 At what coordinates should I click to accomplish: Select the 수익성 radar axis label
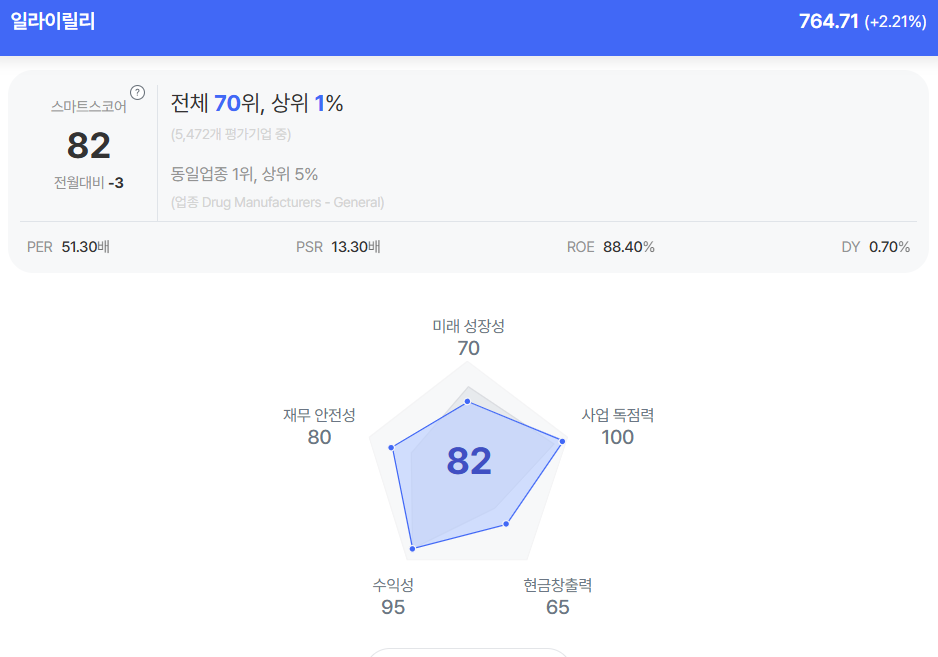393,585
